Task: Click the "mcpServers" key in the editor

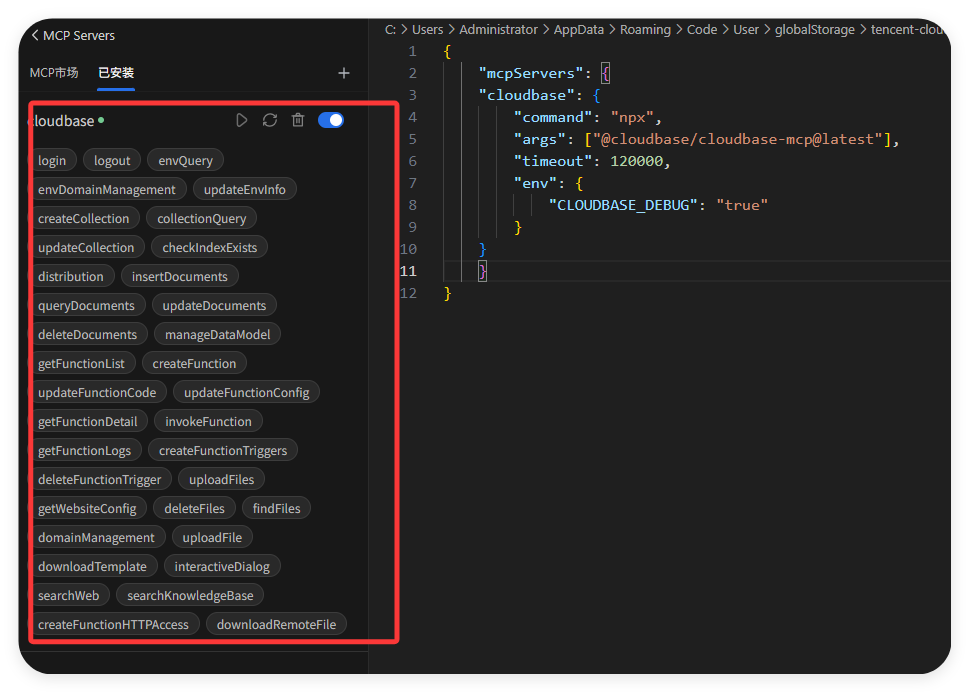Action: tap(530, 74)
